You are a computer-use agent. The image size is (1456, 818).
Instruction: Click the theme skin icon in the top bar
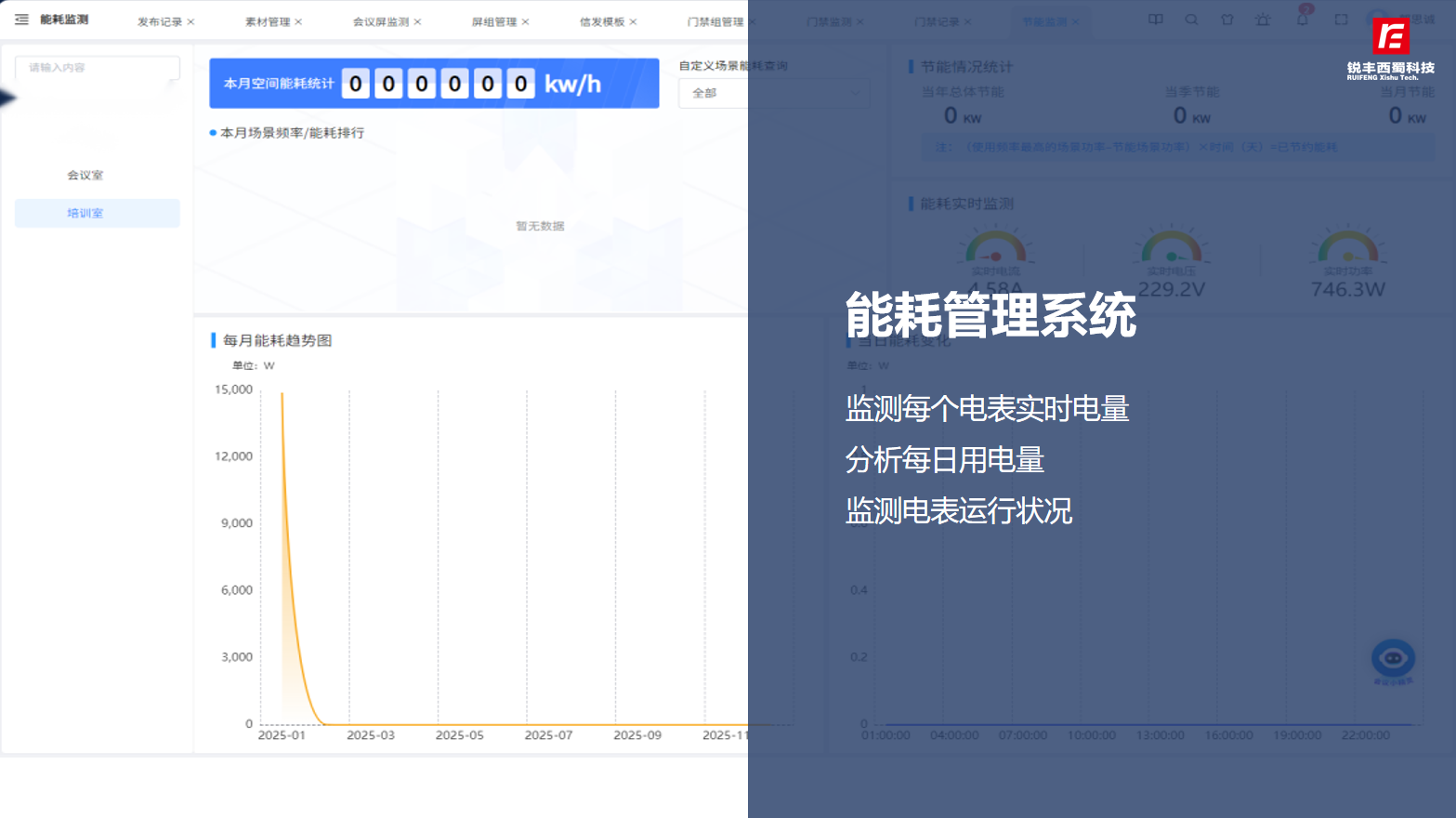[1226, 20]
